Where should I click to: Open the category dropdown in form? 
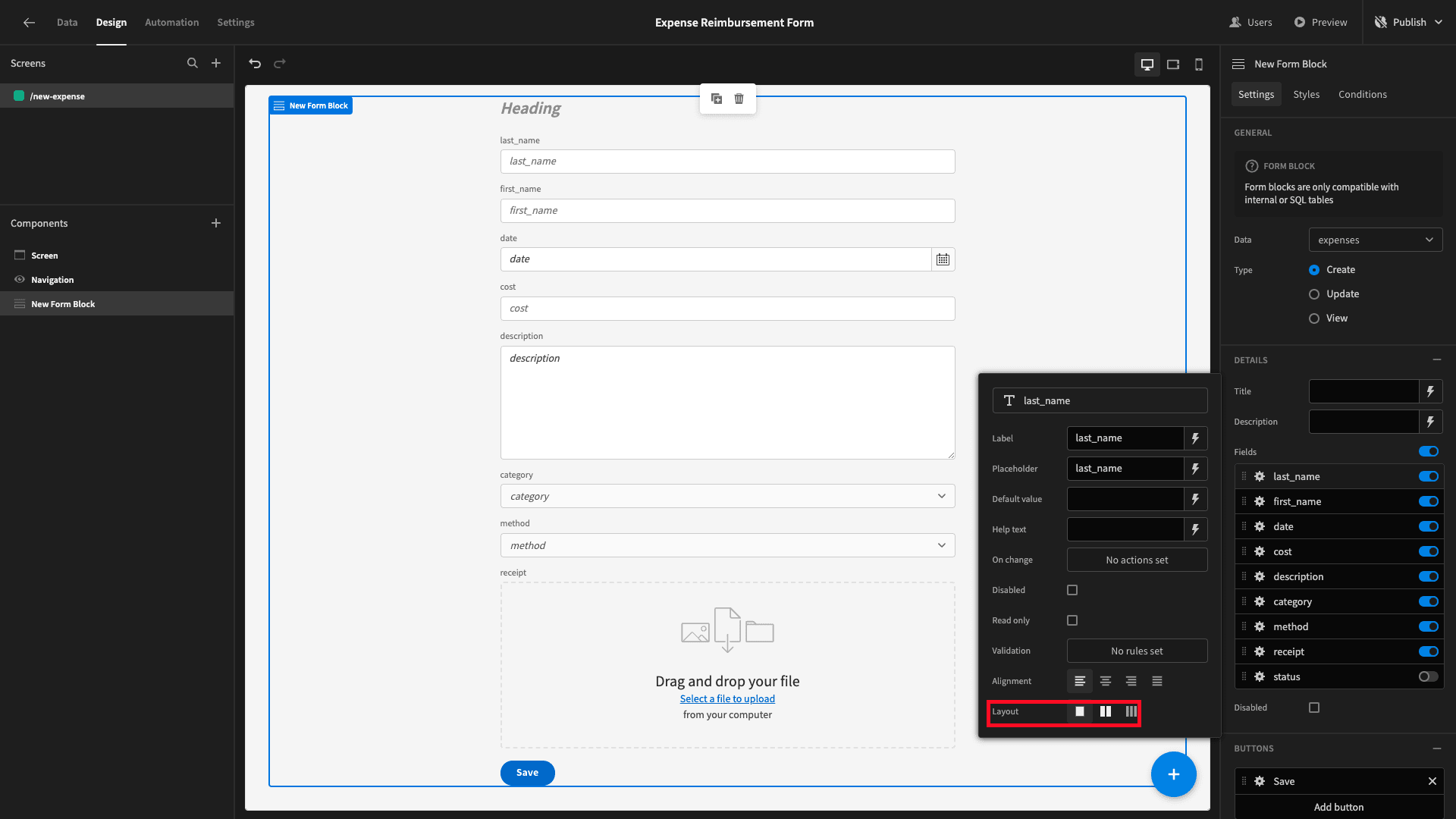727,496
